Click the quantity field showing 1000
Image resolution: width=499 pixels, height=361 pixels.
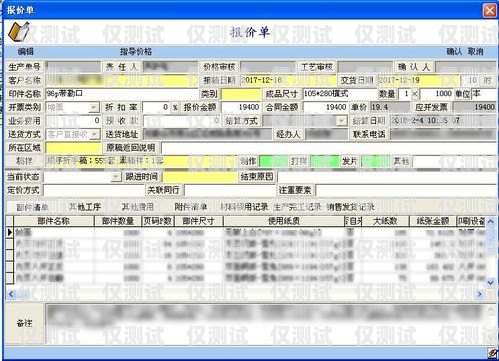(436, 94)
